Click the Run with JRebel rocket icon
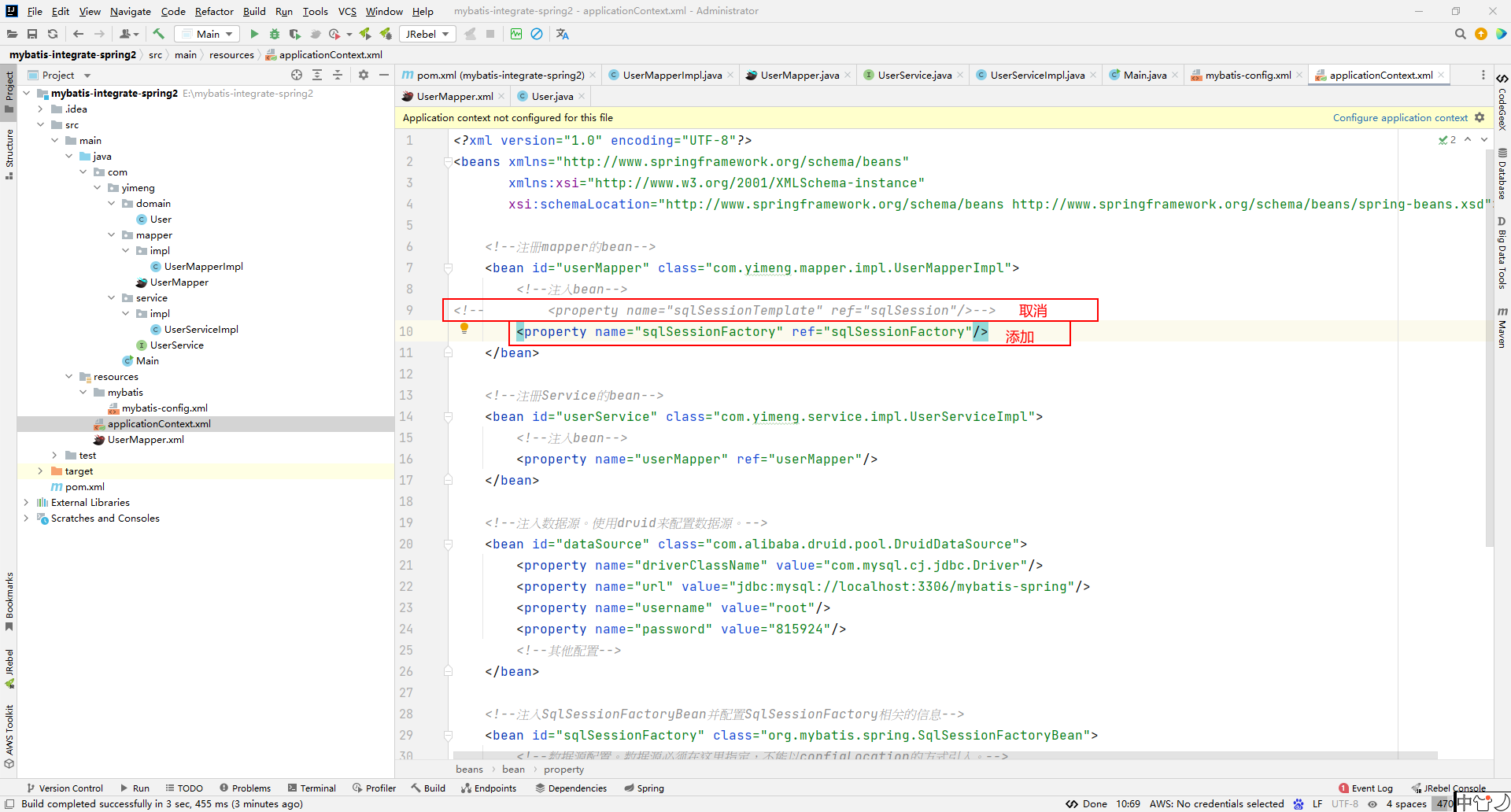 (x=365, y=34)
